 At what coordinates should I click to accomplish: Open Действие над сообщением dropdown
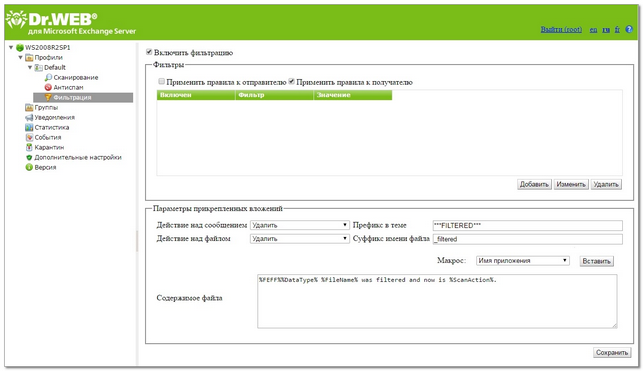click(300, 225)
